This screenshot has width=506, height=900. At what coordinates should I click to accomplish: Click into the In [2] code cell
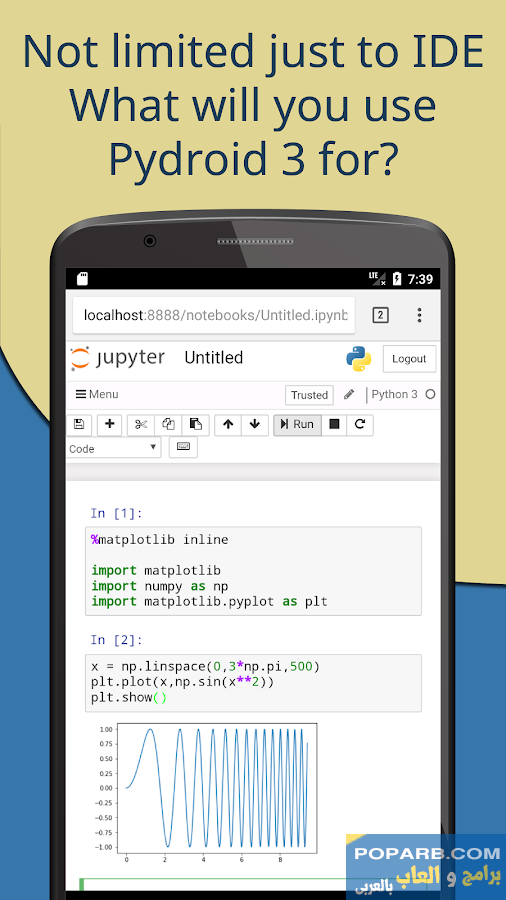click(x=253, y=683)
